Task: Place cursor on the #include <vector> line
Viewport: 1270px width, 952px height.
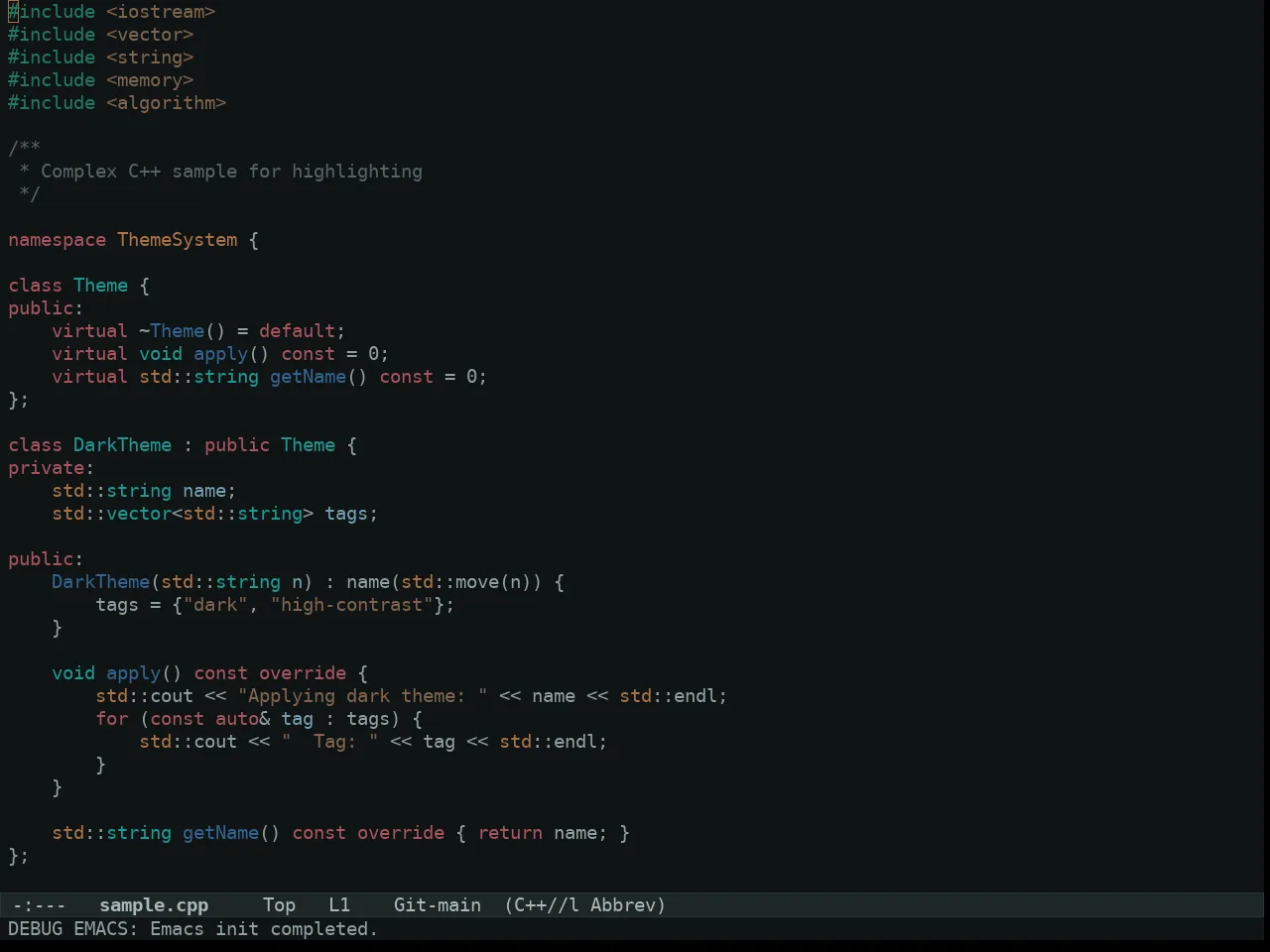Action: [101, 35]
